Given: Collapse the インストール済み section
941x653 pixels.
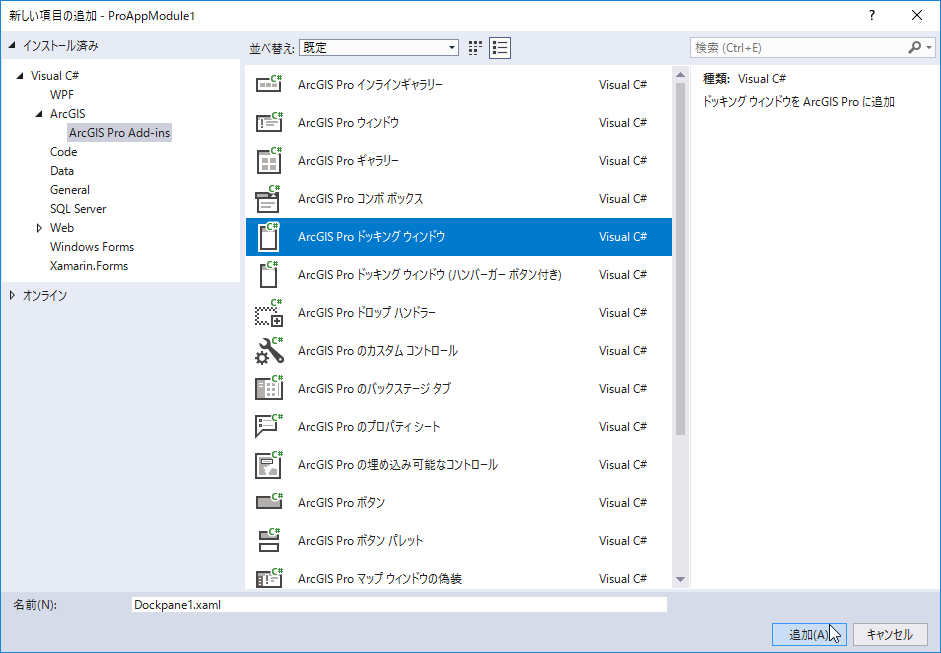Looking at the screenshot, I should pos(12,46).
